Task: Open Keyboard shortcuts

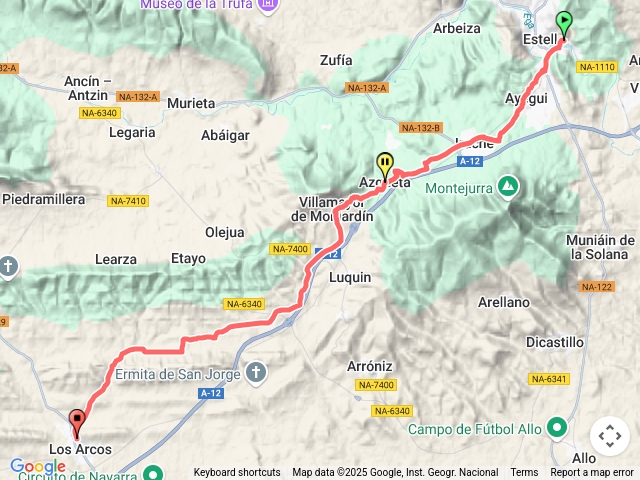Action: tap(237, 472)
